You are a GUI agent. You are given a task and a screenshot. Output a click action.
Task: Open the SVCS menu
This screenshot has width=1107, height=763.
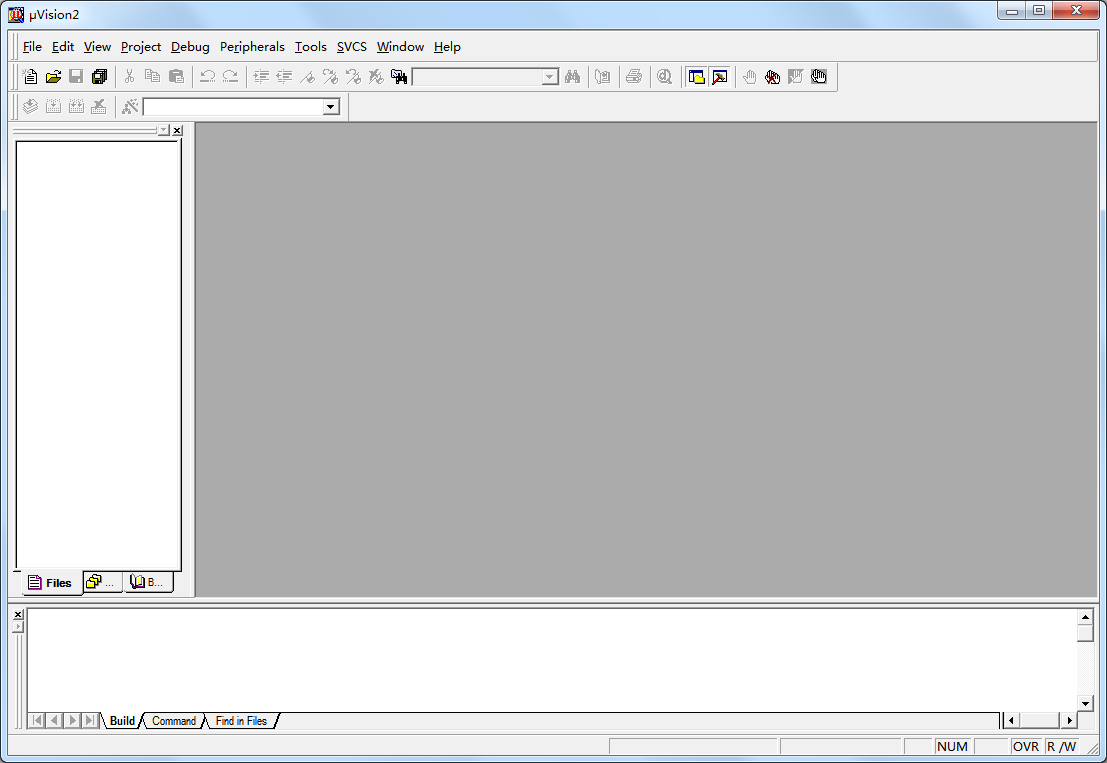coord(352,47)
